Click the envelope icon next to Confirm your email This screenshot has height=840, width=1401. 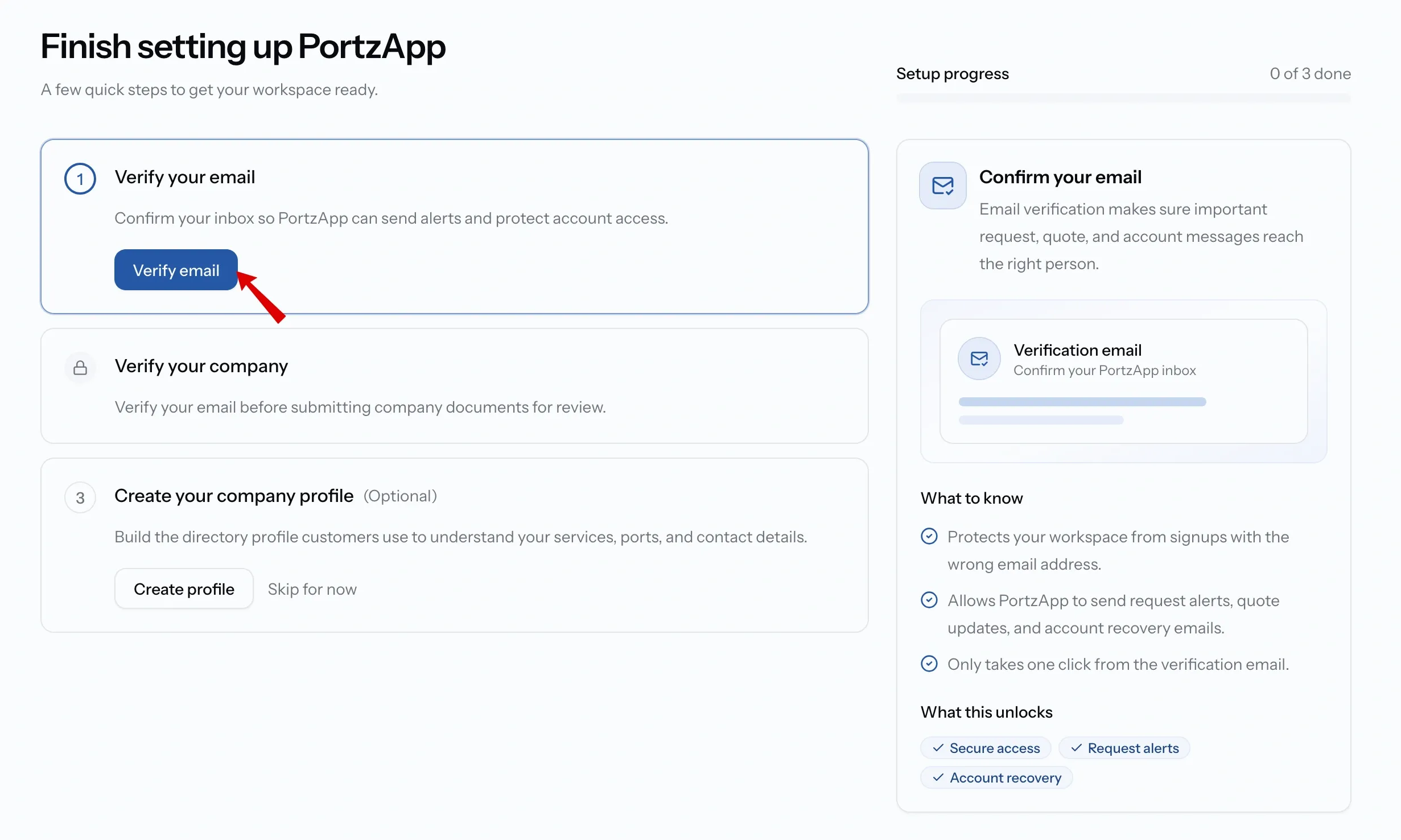[x=943, y=186]
